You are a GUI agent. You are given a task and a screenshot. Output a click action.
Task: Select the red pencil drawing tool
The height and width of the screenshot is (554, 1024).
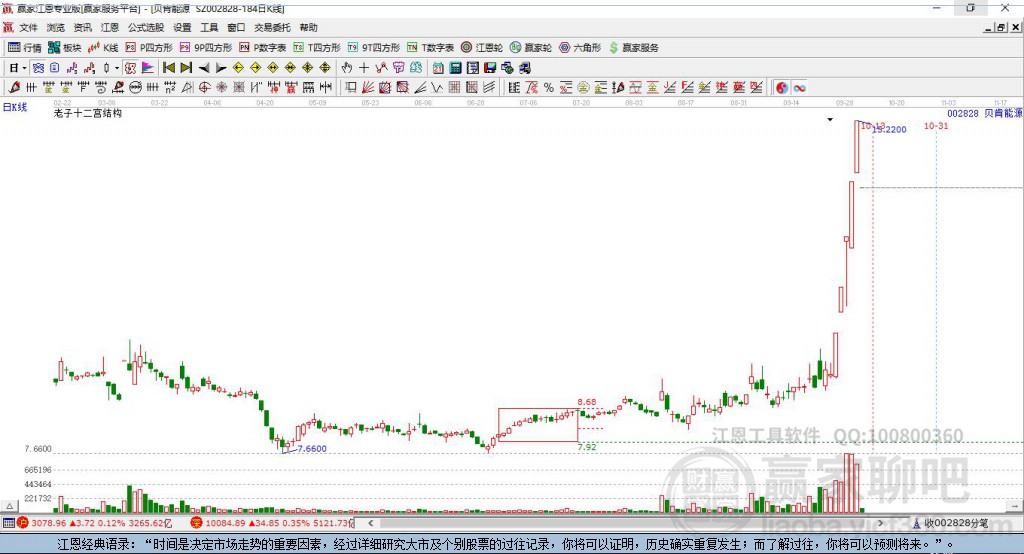tap(14, 88)
